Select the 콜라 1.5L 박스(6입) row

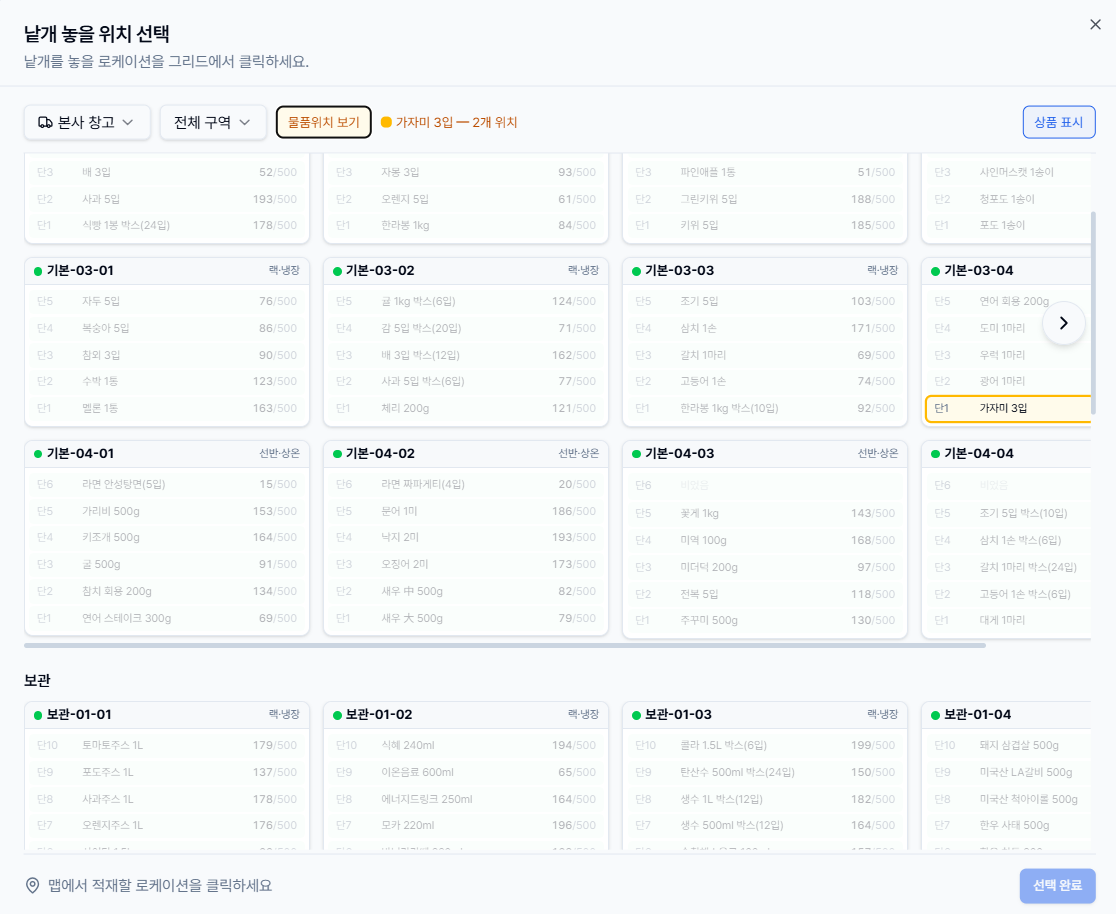764,746
